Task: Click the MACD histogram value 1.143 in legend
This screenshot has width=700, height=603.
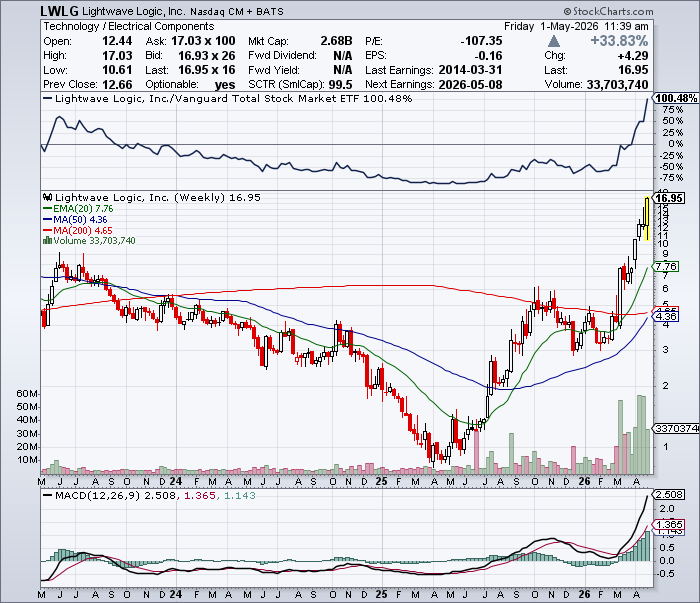Action: tap(240, 495)
